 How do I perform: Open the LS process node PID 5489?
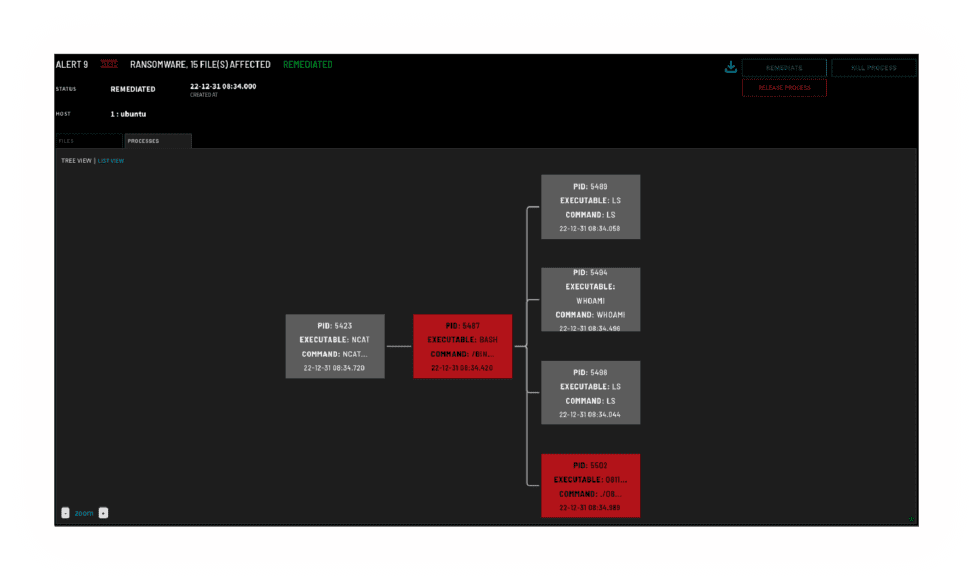(590, 207)
